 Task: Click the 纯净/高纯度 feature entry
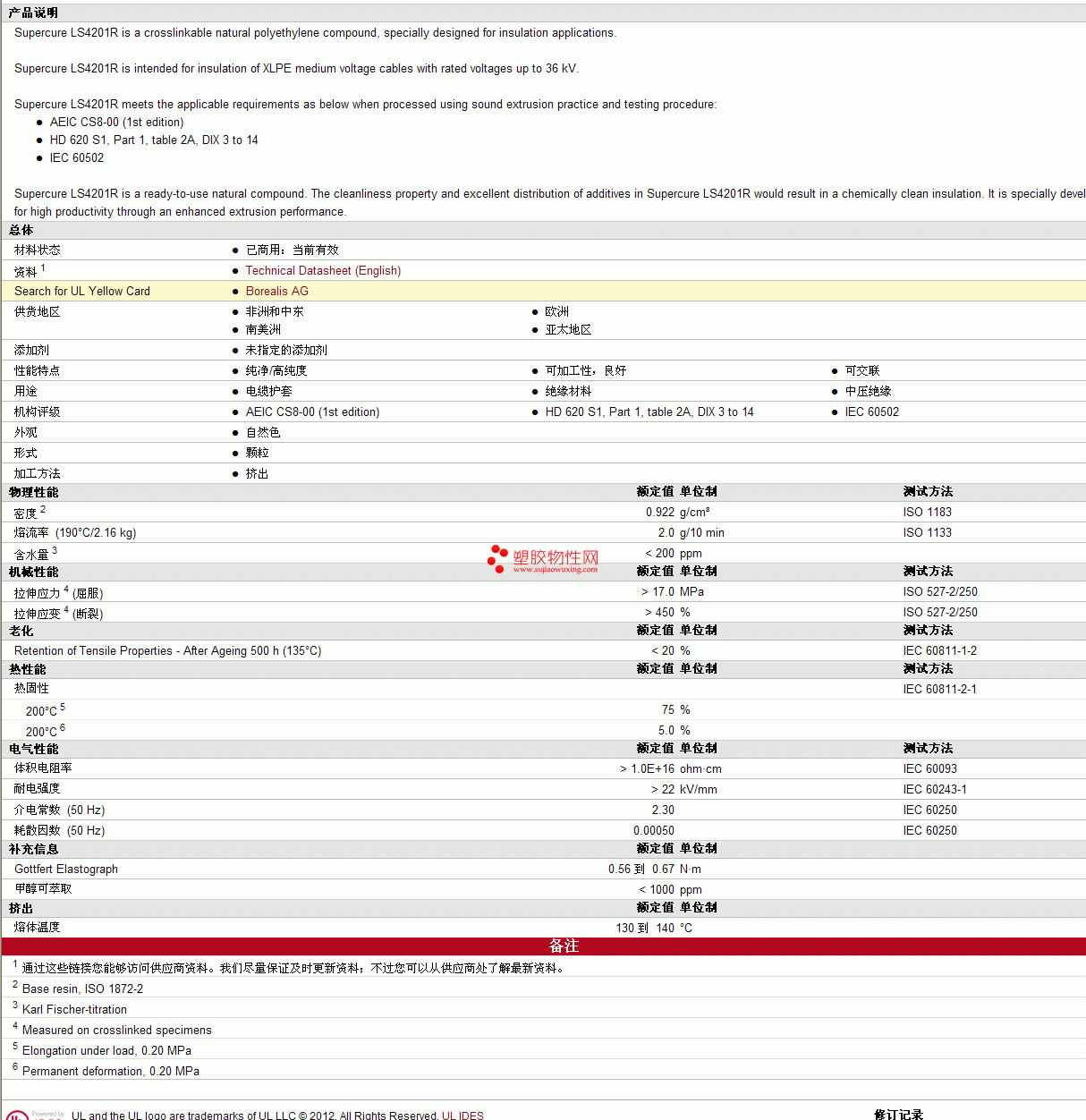coord(276,370)
